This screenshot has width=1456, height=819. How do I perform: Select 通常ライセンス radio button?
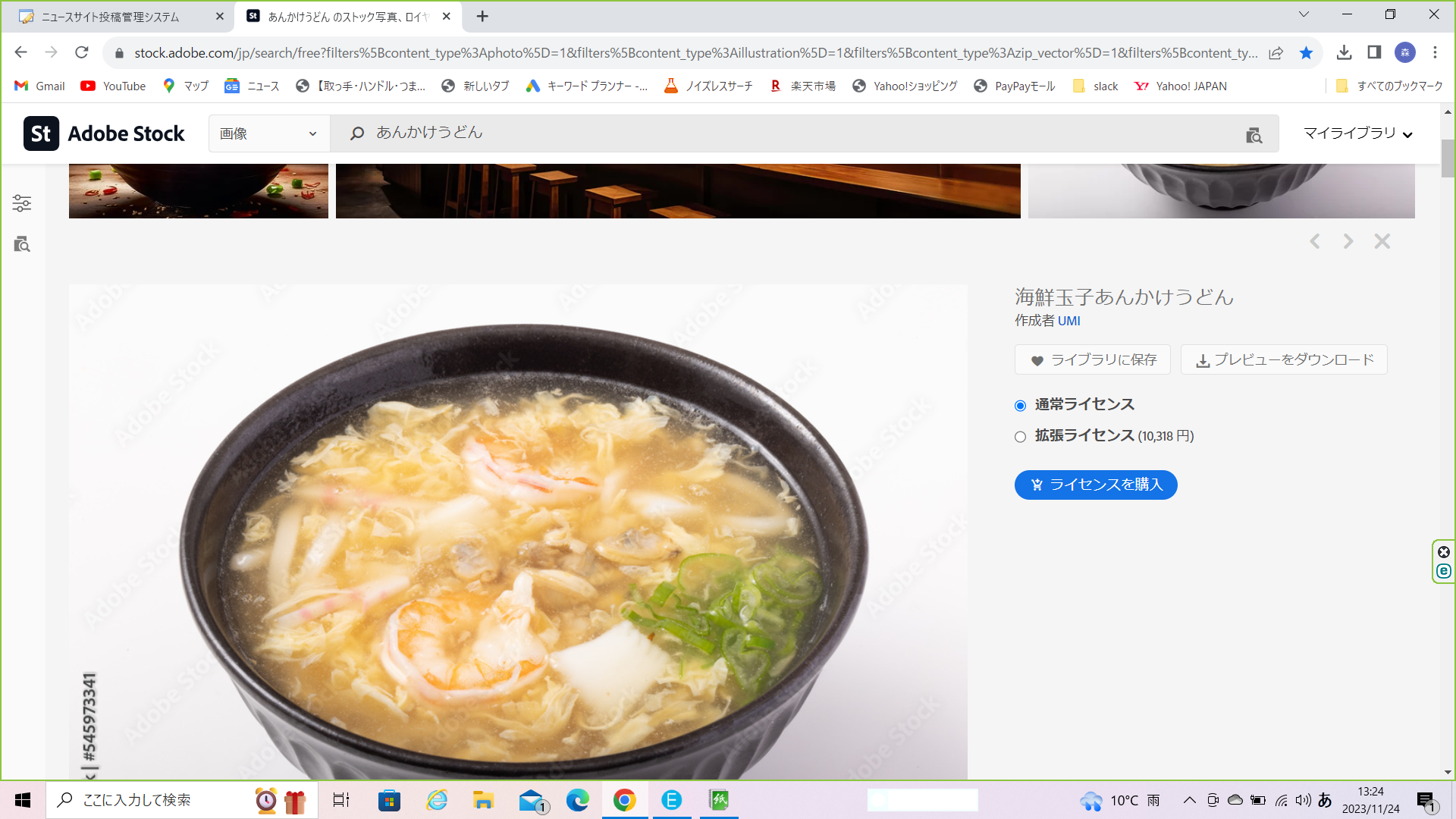[x=1020, y=406]
